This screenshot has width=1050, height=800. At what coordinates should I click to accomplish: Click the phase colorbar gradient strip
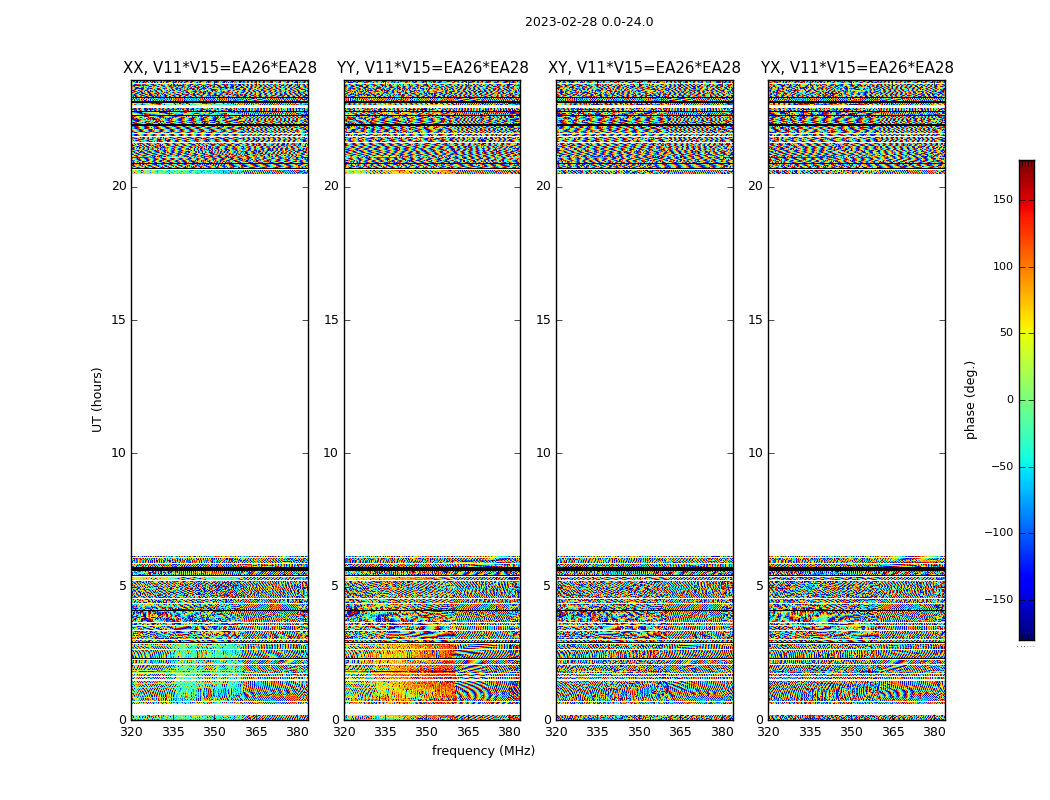(x=1026, y=400)
